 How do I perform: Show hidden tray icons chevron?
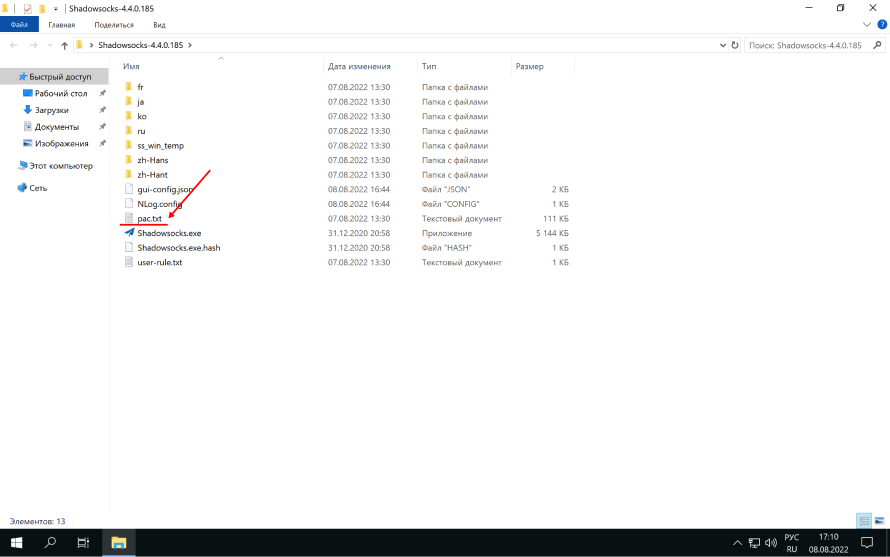(x=737, y=543)
